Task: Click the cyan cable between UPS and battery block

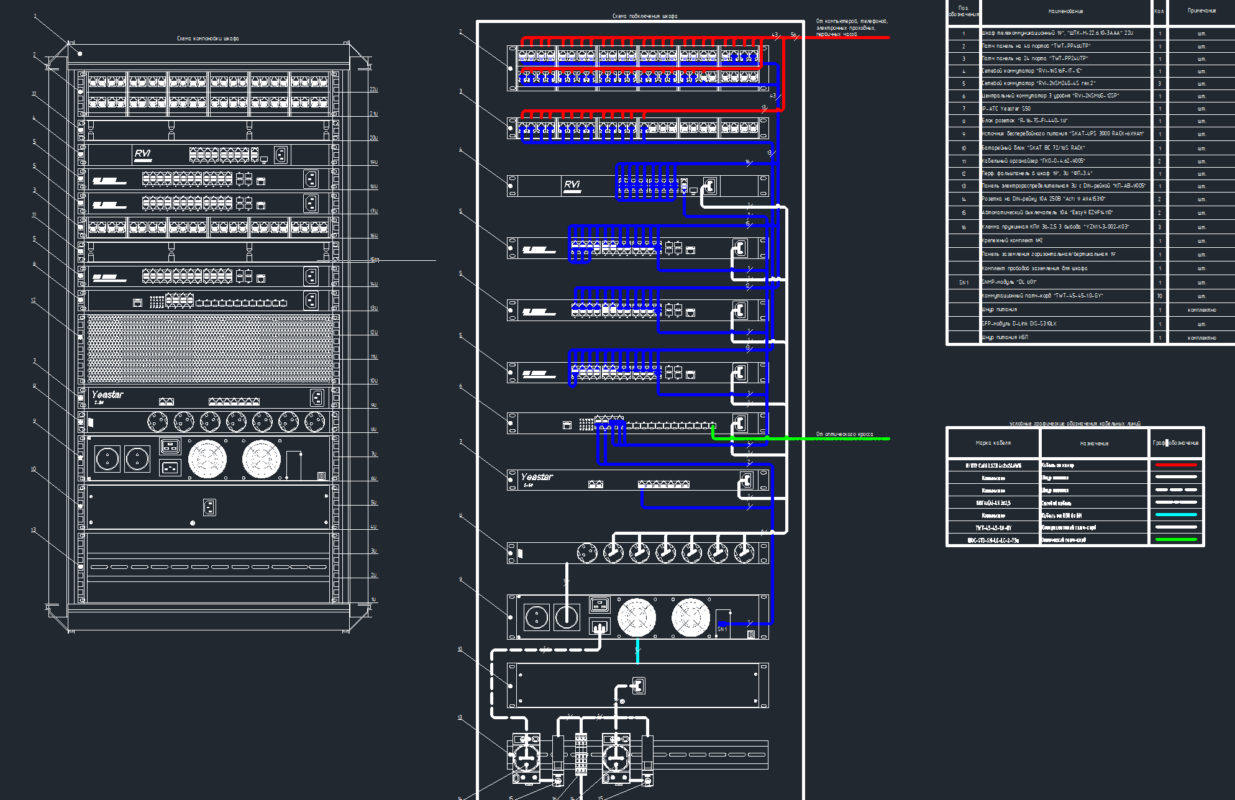Action: [637, 651]
